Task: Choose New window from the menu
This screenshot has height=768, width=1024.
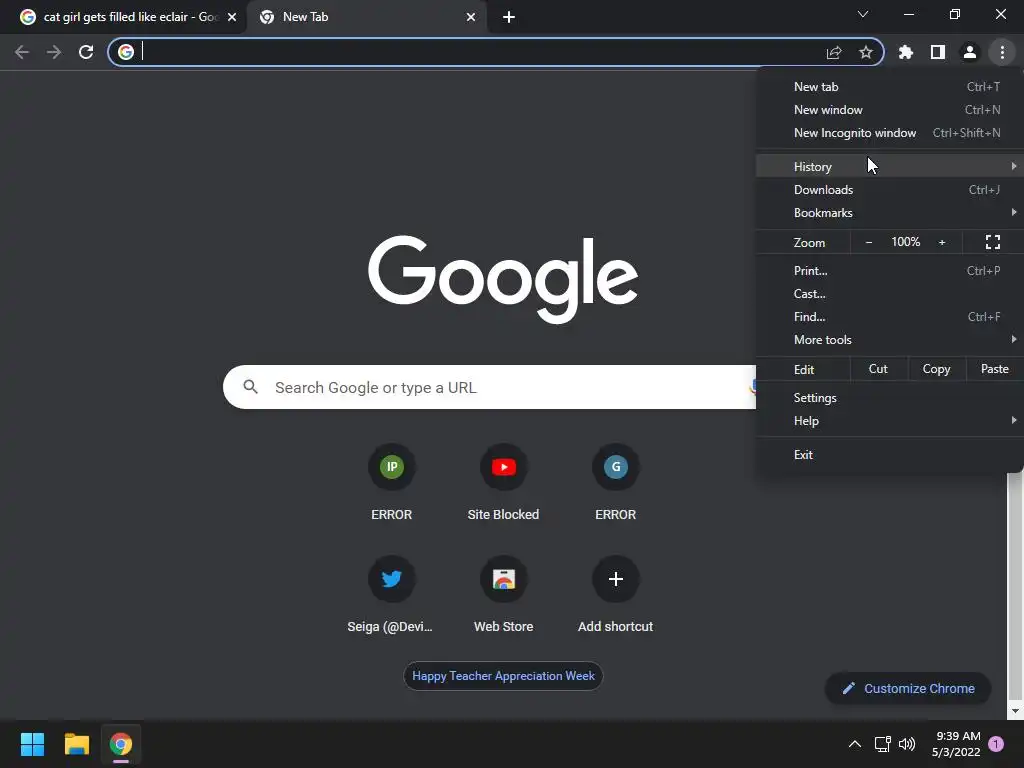Action: (889, 110)
